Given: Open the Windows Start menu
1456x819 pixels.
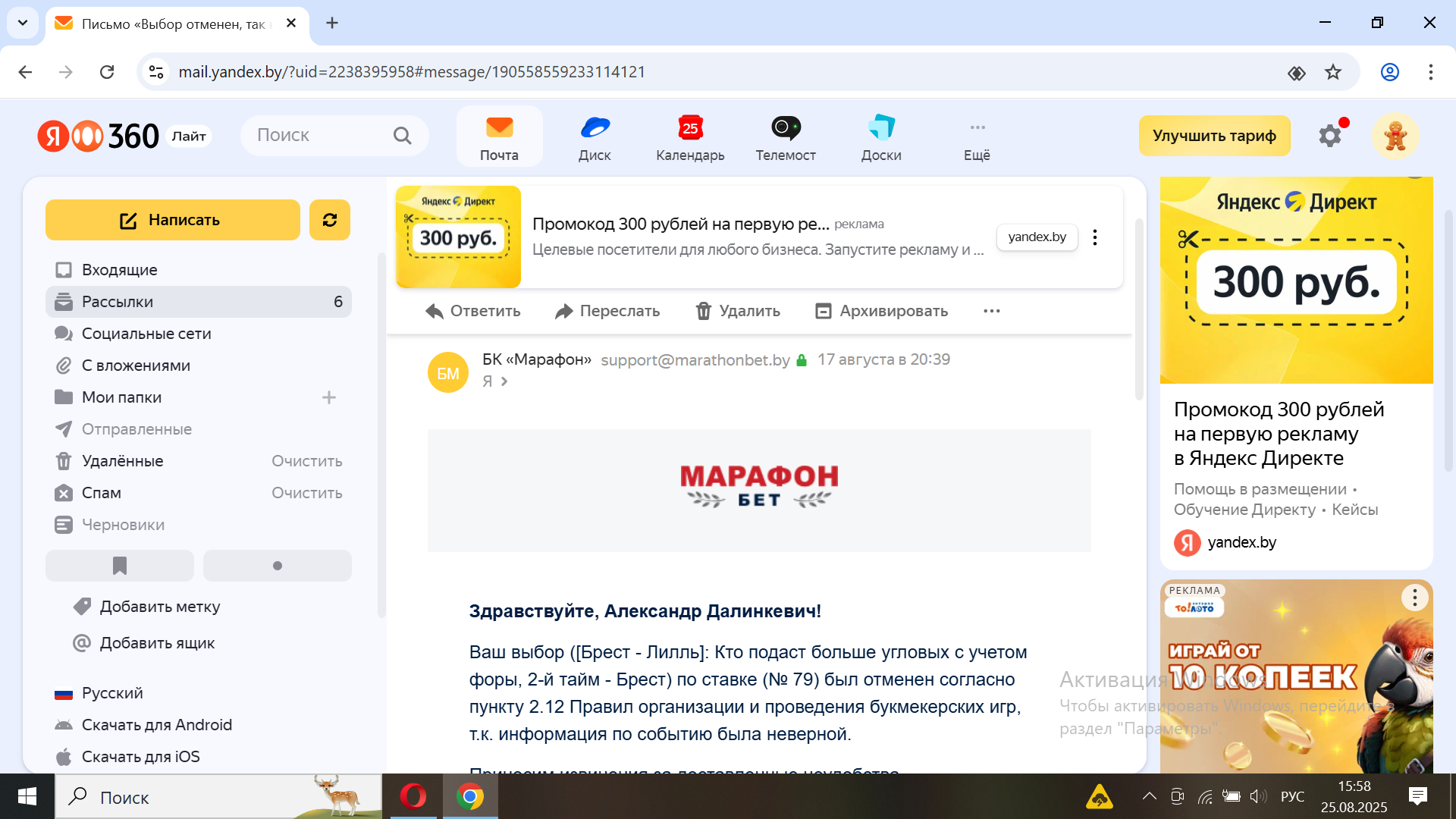Looking at the screenshot, I should (x=27, y=796).
